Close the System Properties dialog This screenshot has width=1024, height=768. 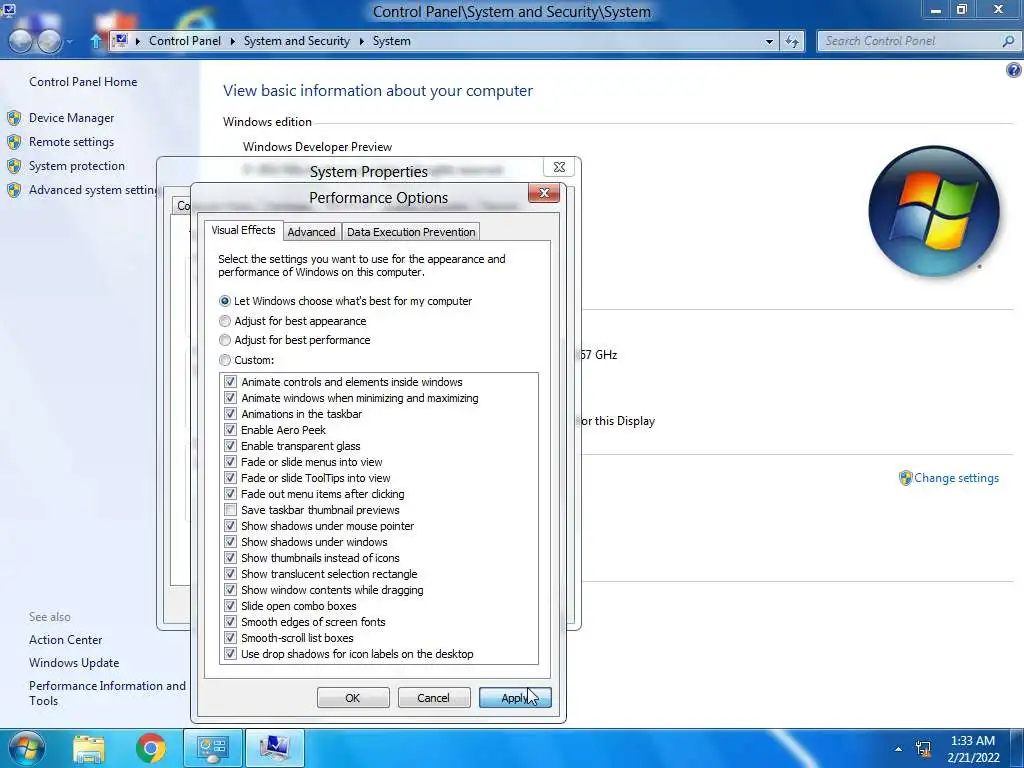[559, 167]
